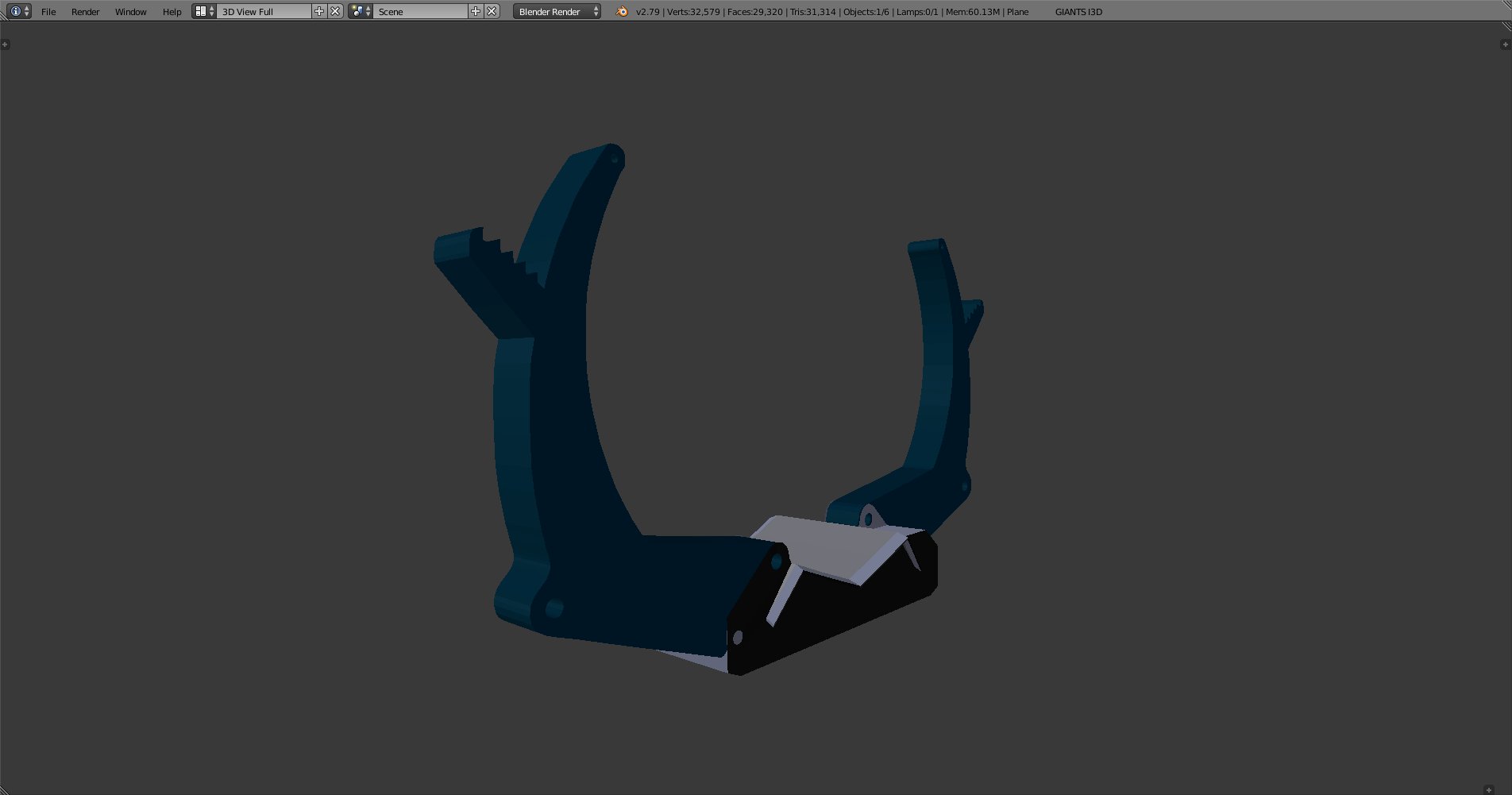Expand the hidden panel at top-left plus
This screenshot has height=795, width=1512.
tap(6, 44)
